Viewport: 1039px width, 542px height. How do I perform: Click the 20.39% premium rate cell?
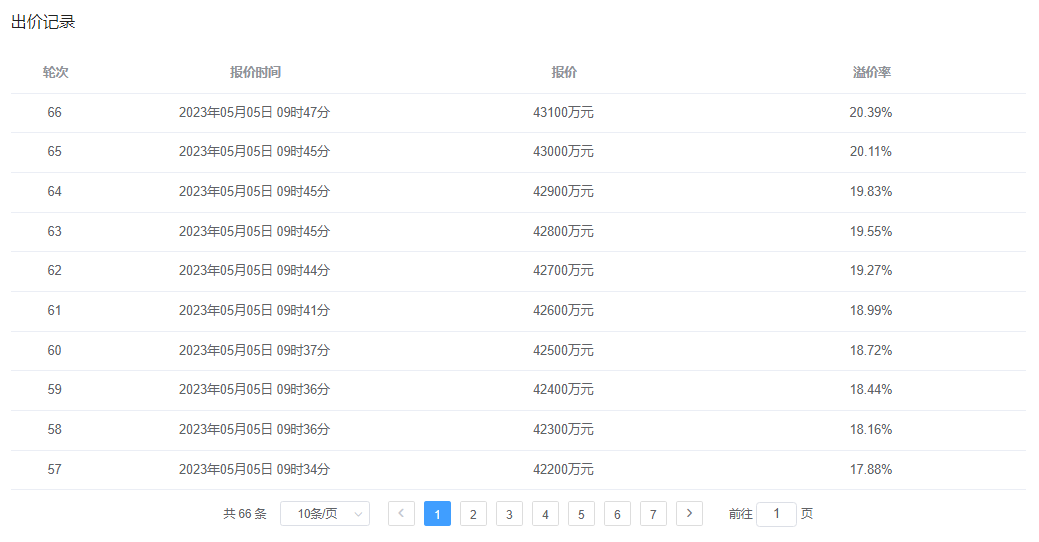(871, 113)
